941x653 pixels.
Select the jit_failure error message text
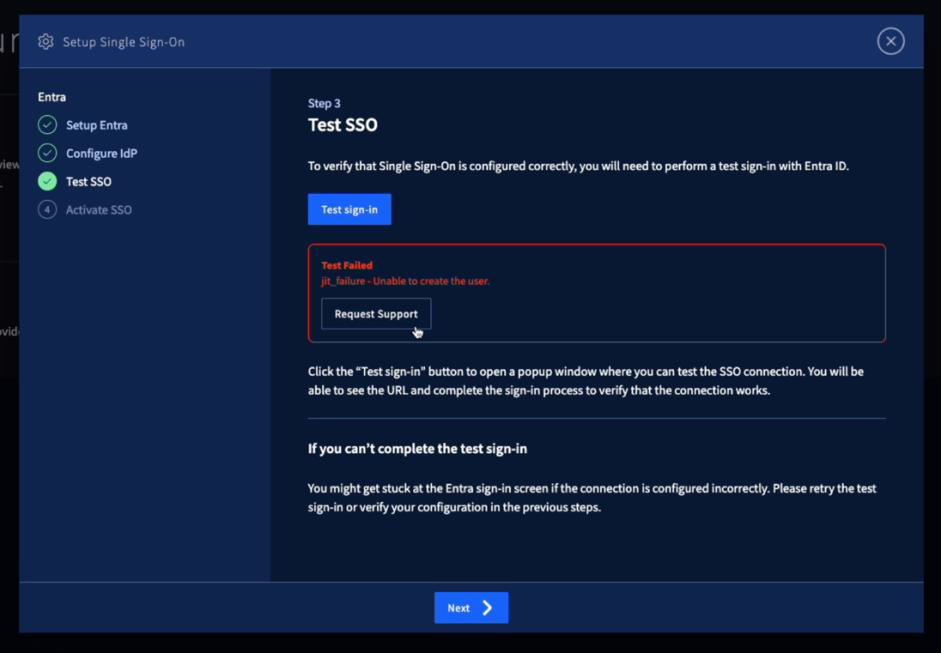click(x=406, y=281)
